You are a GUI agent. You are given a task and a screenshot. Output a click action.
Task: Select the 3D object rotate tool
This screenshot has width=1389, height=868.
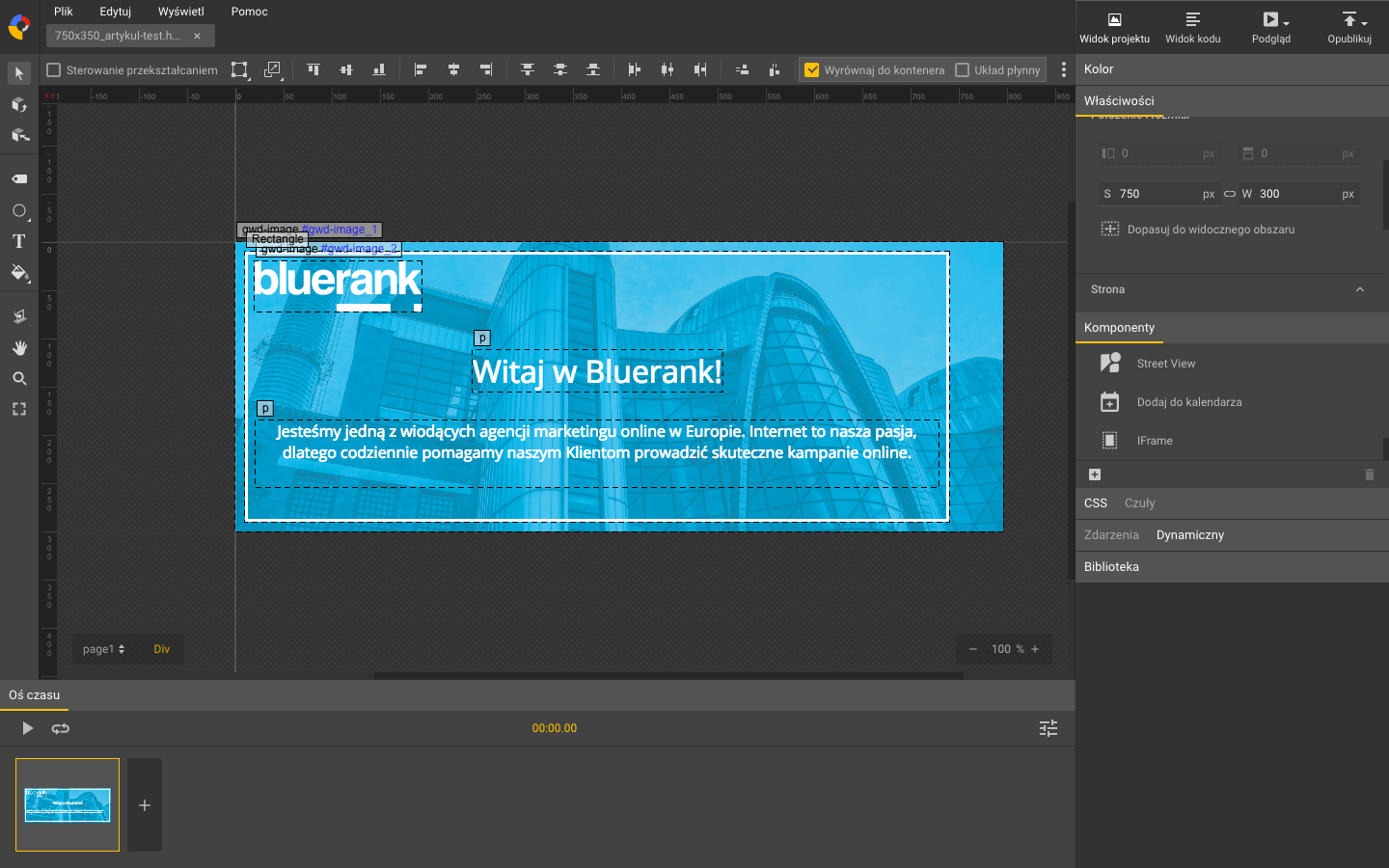click(19, 104)
